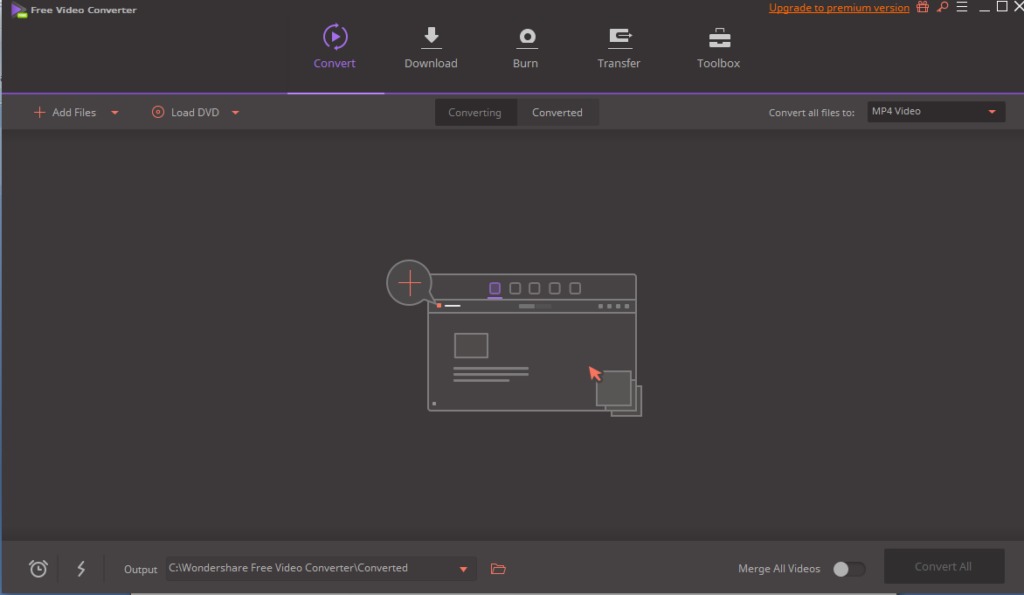
Task: Open the MP4 Video format dropdown
Action: tap(936, 112)
